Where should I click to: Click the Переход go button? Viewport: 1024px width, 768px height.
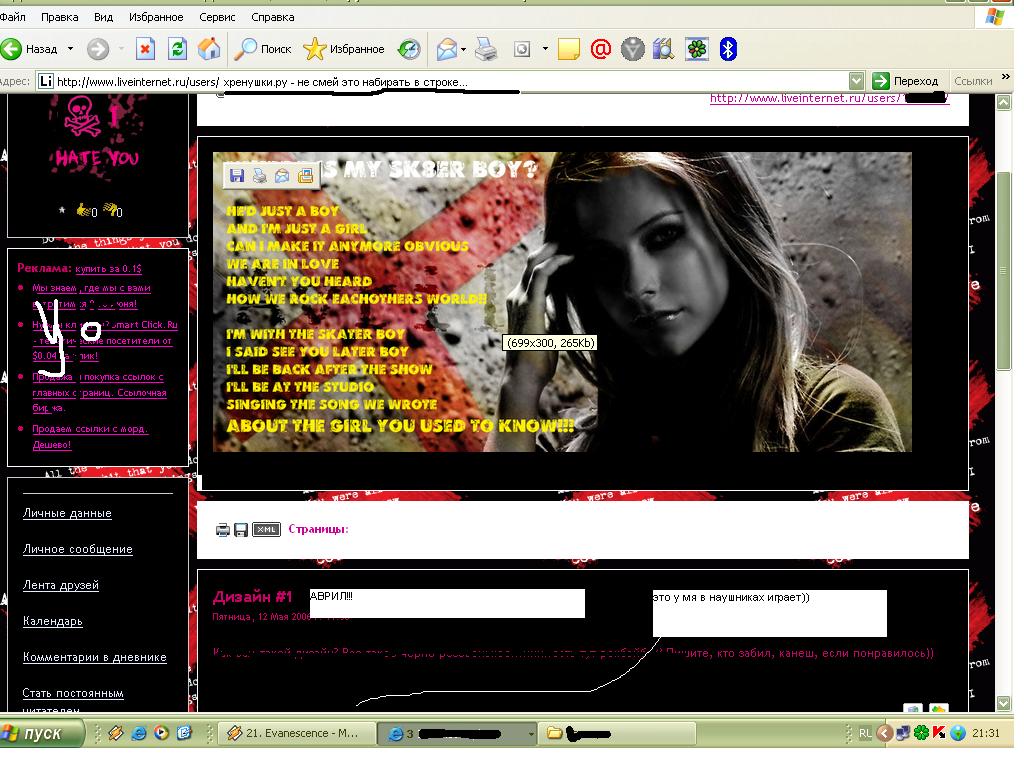click(905, 81)
